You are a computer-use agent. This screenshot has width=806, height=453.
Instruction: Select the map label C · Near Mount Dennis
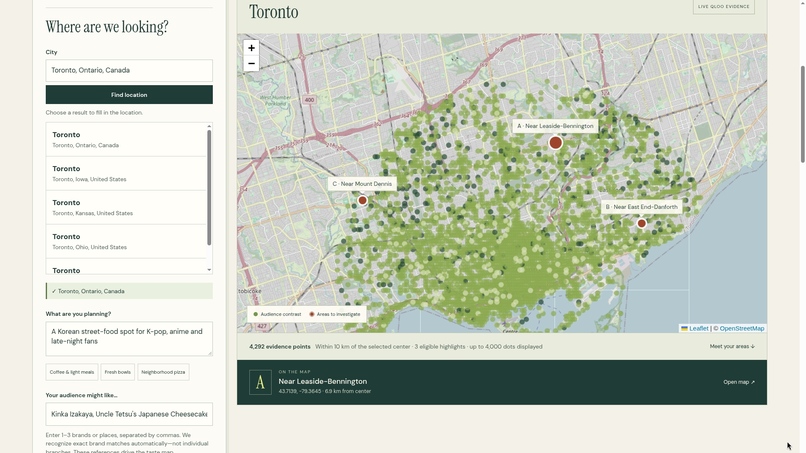pos(362,184)
